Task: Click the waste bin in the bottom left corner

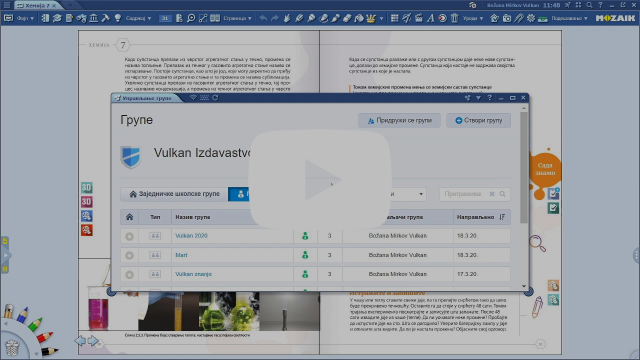Action: (12, 347)
